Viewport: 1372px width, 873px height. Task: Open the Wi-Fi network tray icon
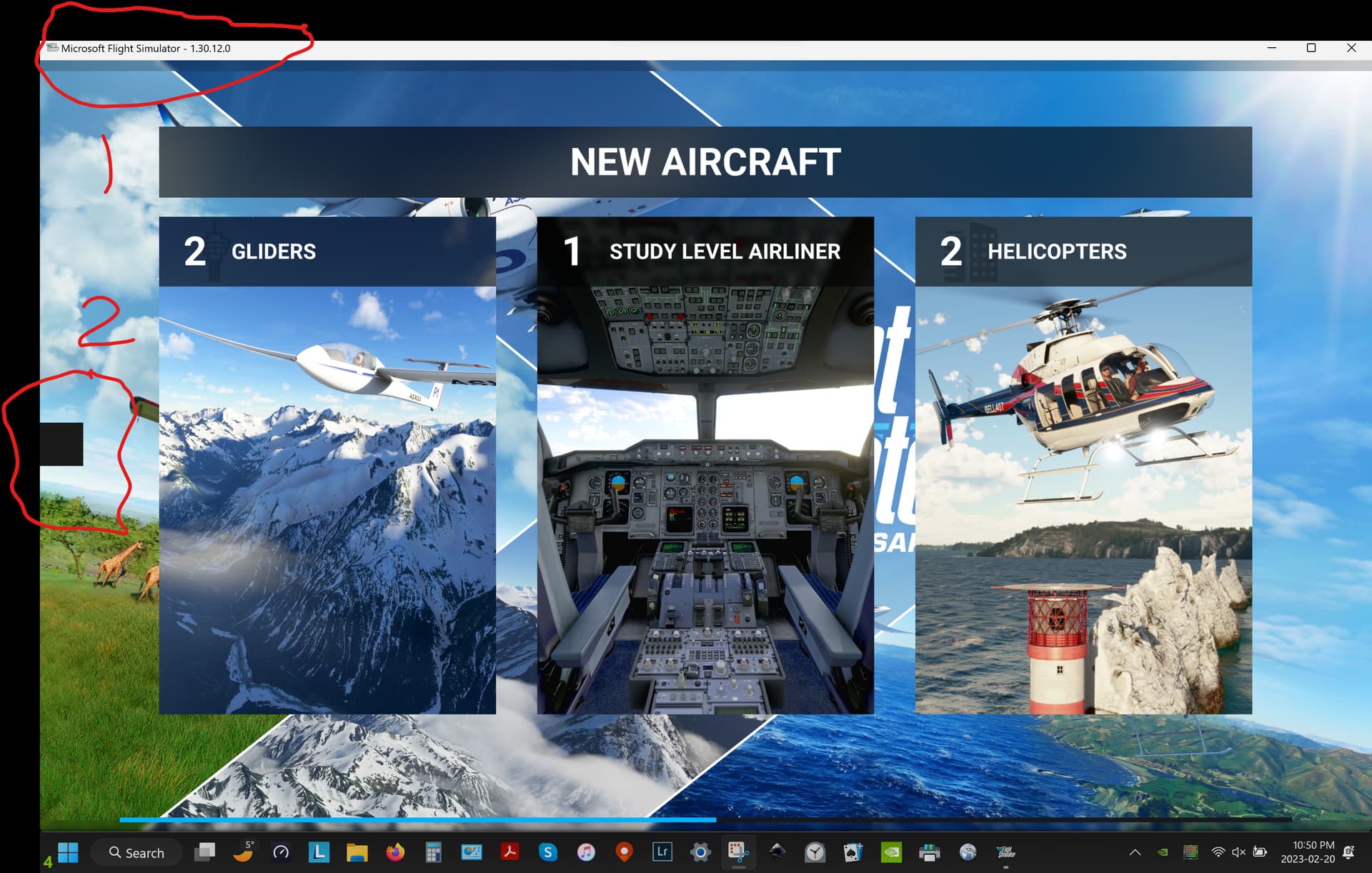(1218, 852)
